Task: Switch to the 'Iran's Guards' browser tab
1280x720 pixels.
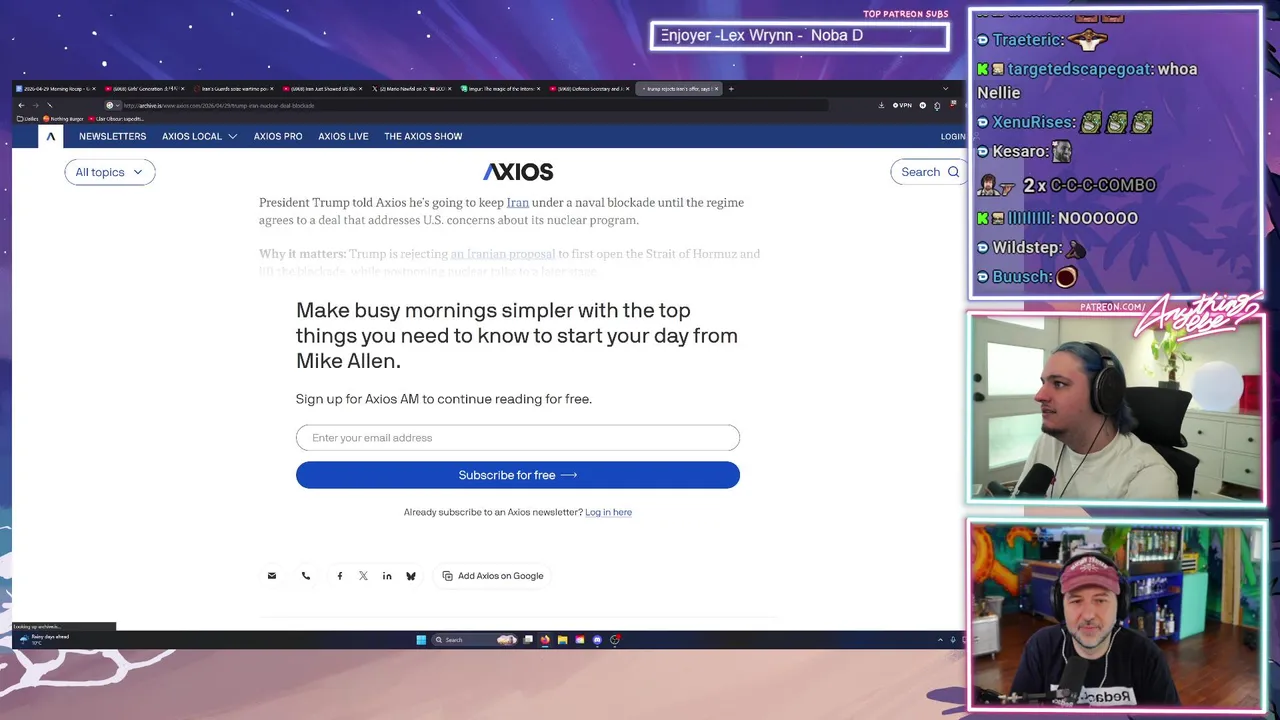Action: (x=234, y=89)
